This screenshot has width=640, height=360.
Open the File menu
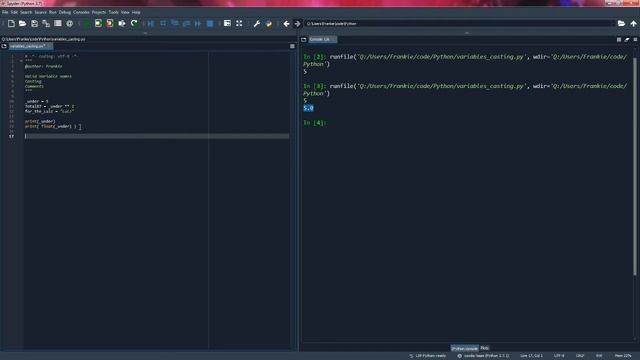[5, 12]
